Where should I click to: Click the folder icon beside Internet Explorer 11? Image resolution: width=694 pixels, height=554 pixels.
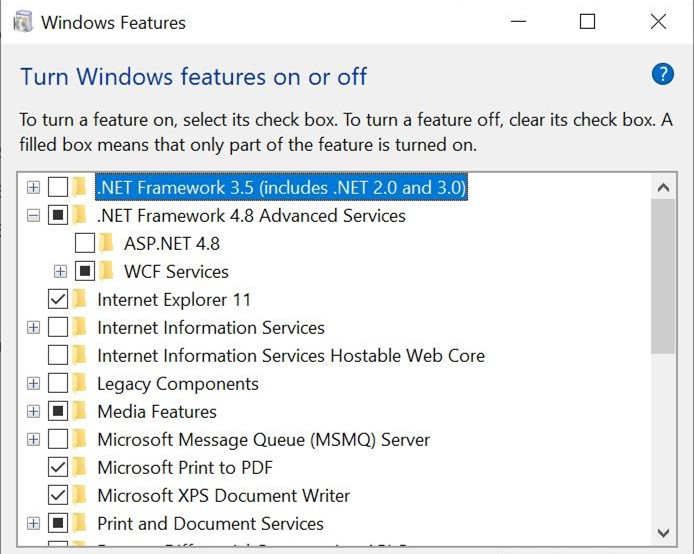pyautogui.click(x=80, y=299)
